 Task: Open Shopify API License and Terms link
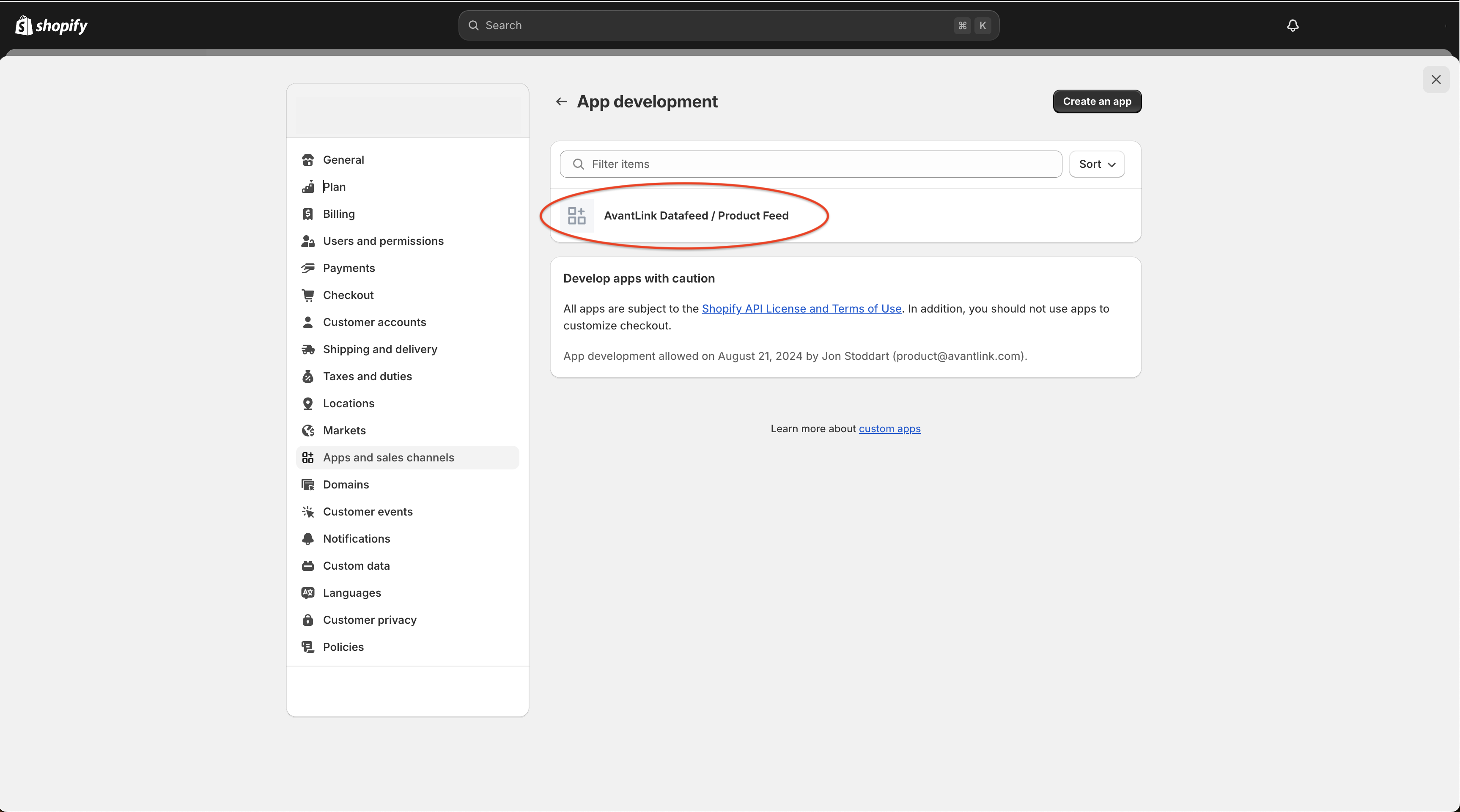point(801,309)
